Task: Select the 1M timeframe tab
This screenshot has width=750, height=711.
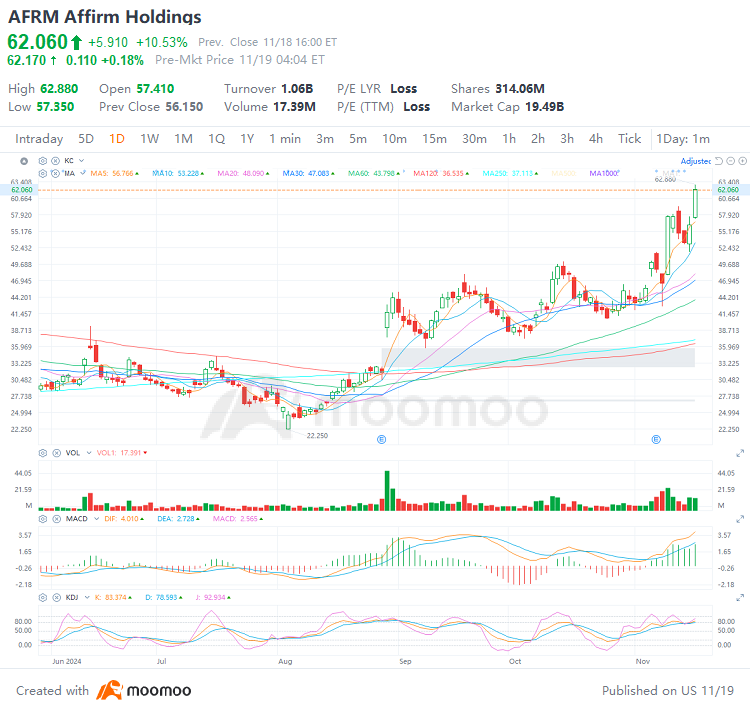Action: [184, 139]
